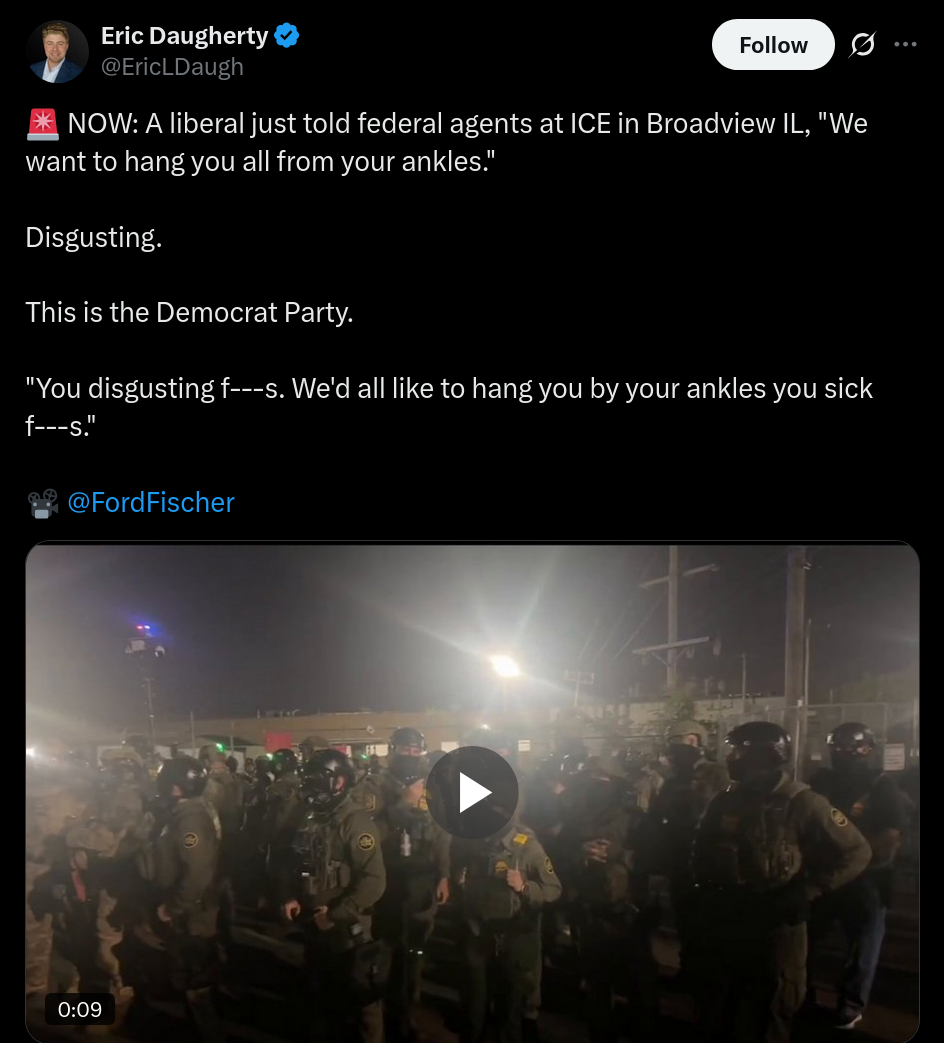Open Eric Daugherty's profile picture
This screenshot has width=944, height=1043.
pos(57,51)
